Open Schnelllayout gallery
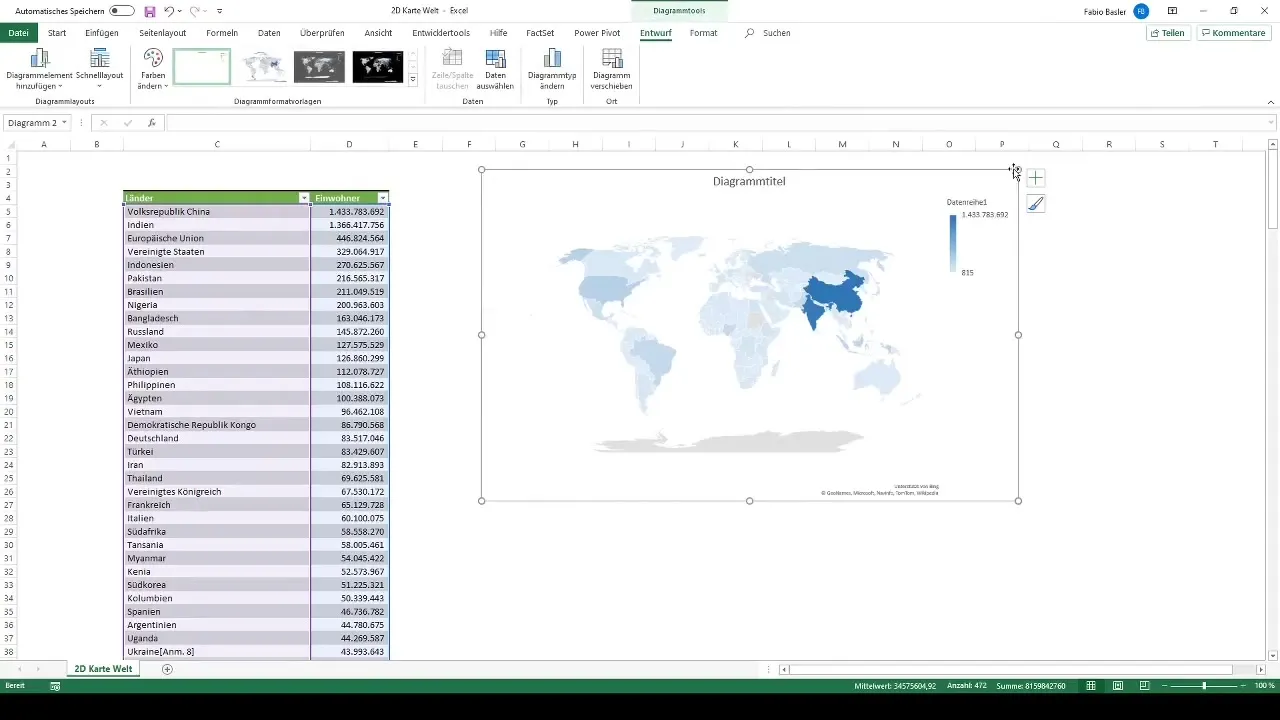This screenshot has width=1280, height=720. (x=99, y=69)
